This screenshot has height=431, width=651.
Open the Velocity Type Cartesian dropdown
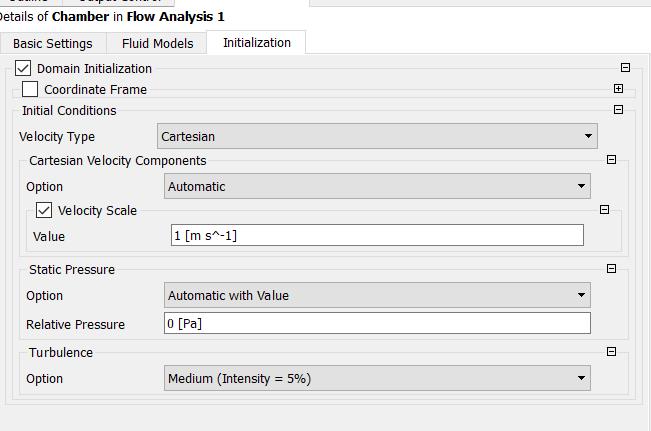click(377, 136)
